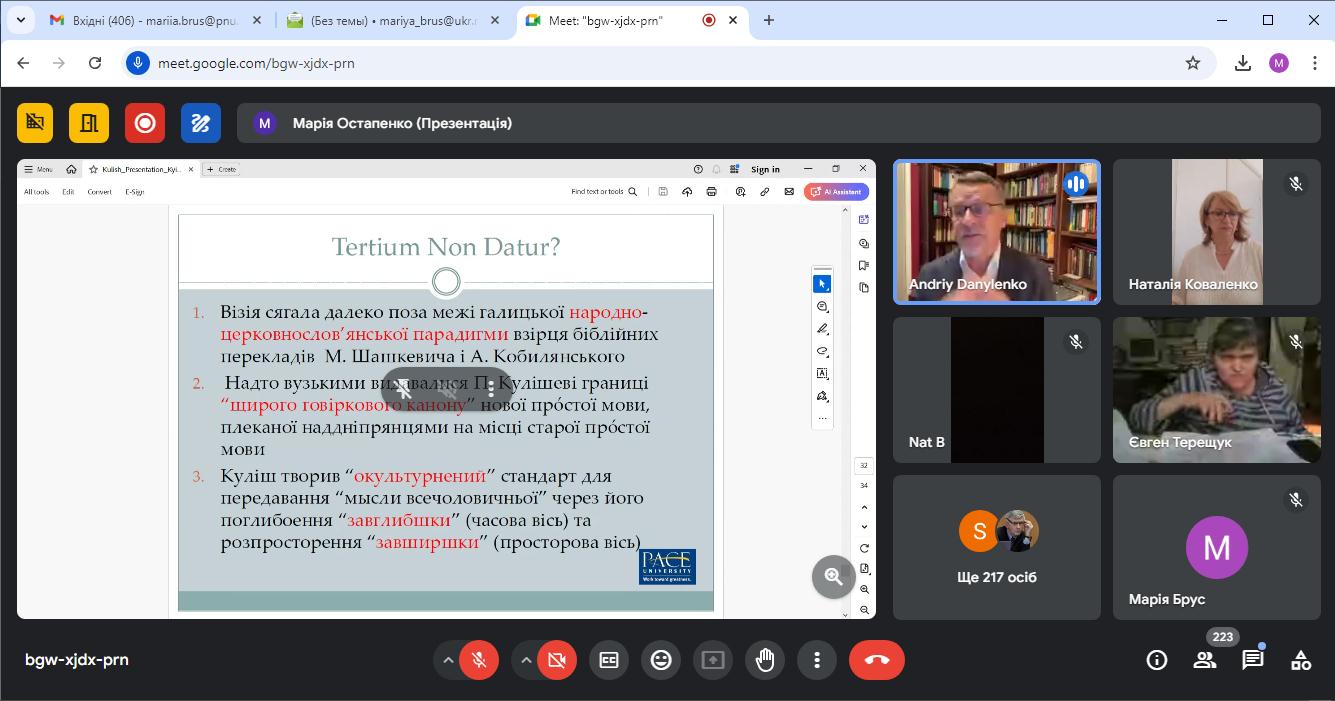Viewport: 1335px width, 701px height.
Task: Expand audio settings chevron
Action: tap(448, 660)
